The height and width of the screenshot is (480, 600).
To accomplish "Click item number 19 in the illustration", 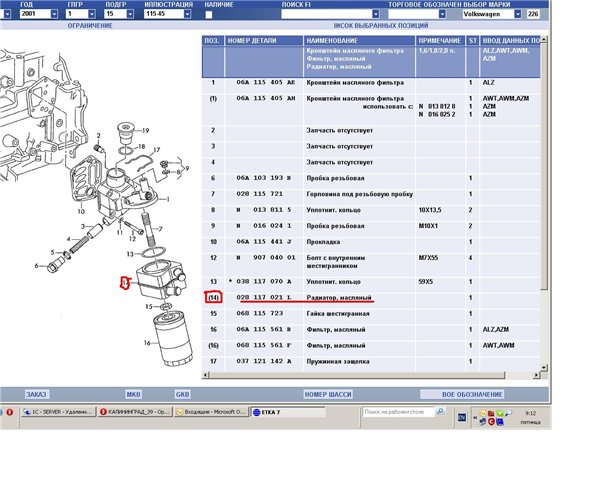I will click(x=145, y=131).
